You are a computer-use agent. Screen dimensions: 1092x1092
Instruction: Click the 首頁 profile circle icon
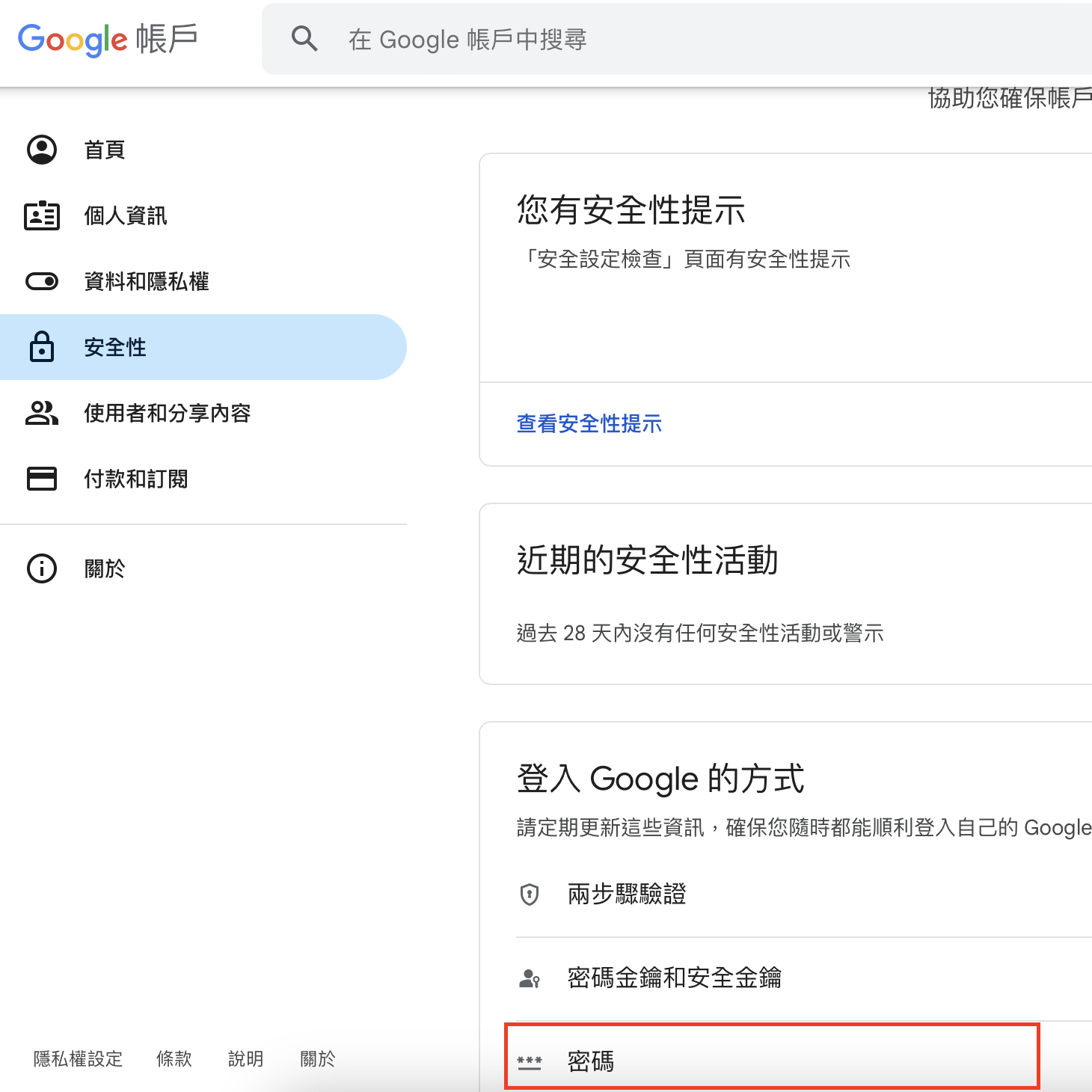point(42,150)
